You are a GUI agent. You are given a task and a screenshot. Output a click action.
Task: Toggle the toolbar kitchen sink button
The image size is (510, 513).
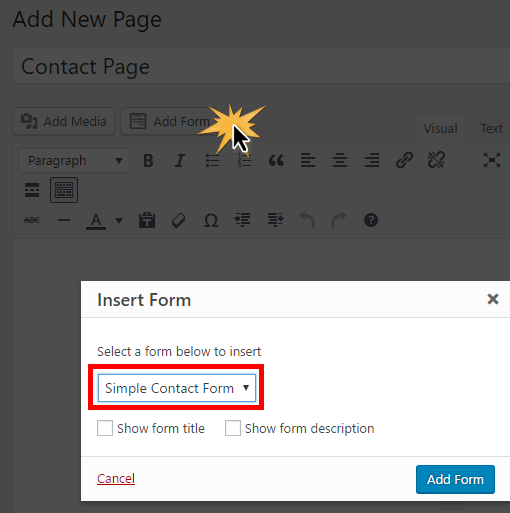coord(64,190)
